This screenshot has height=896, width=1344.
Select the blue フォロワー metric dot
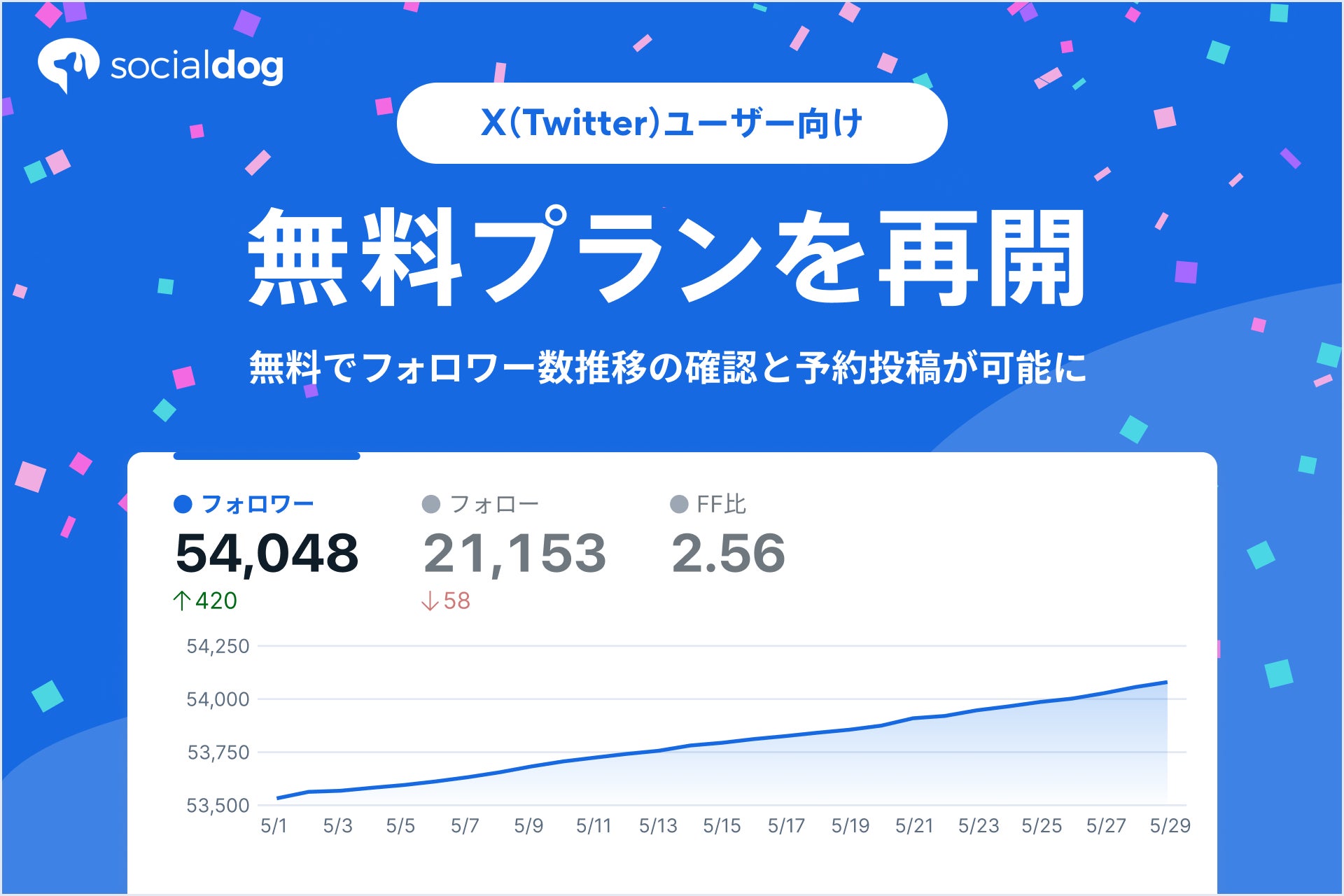point(183,504)
